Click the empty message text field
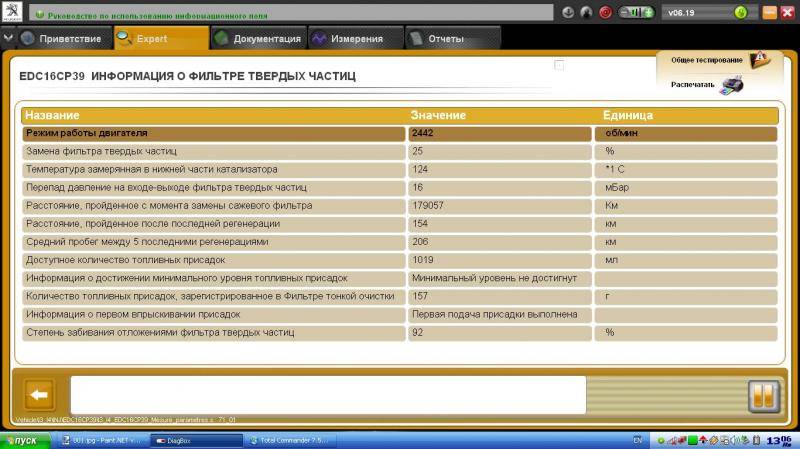800x449 pixels. [x=327, y=395]
